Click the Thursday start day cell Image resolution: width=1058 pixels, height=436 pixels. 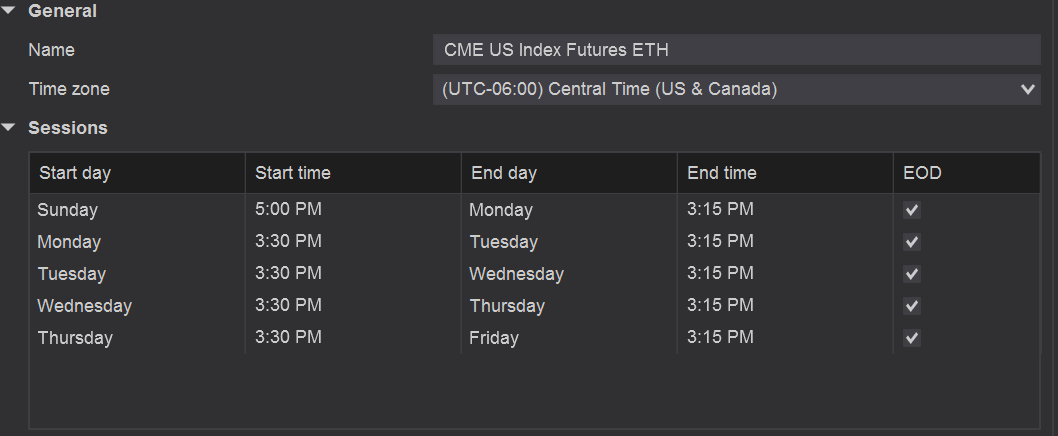click(x=75, y=338)
